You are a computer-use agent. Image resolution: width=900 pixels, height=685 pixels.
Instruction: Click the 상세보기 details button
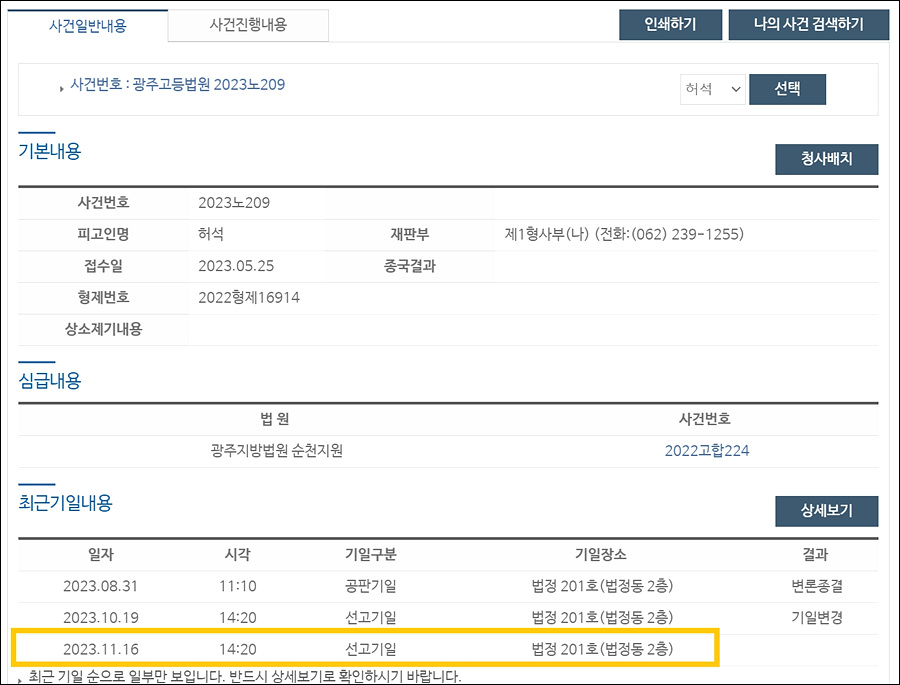[x=826, y=511]
